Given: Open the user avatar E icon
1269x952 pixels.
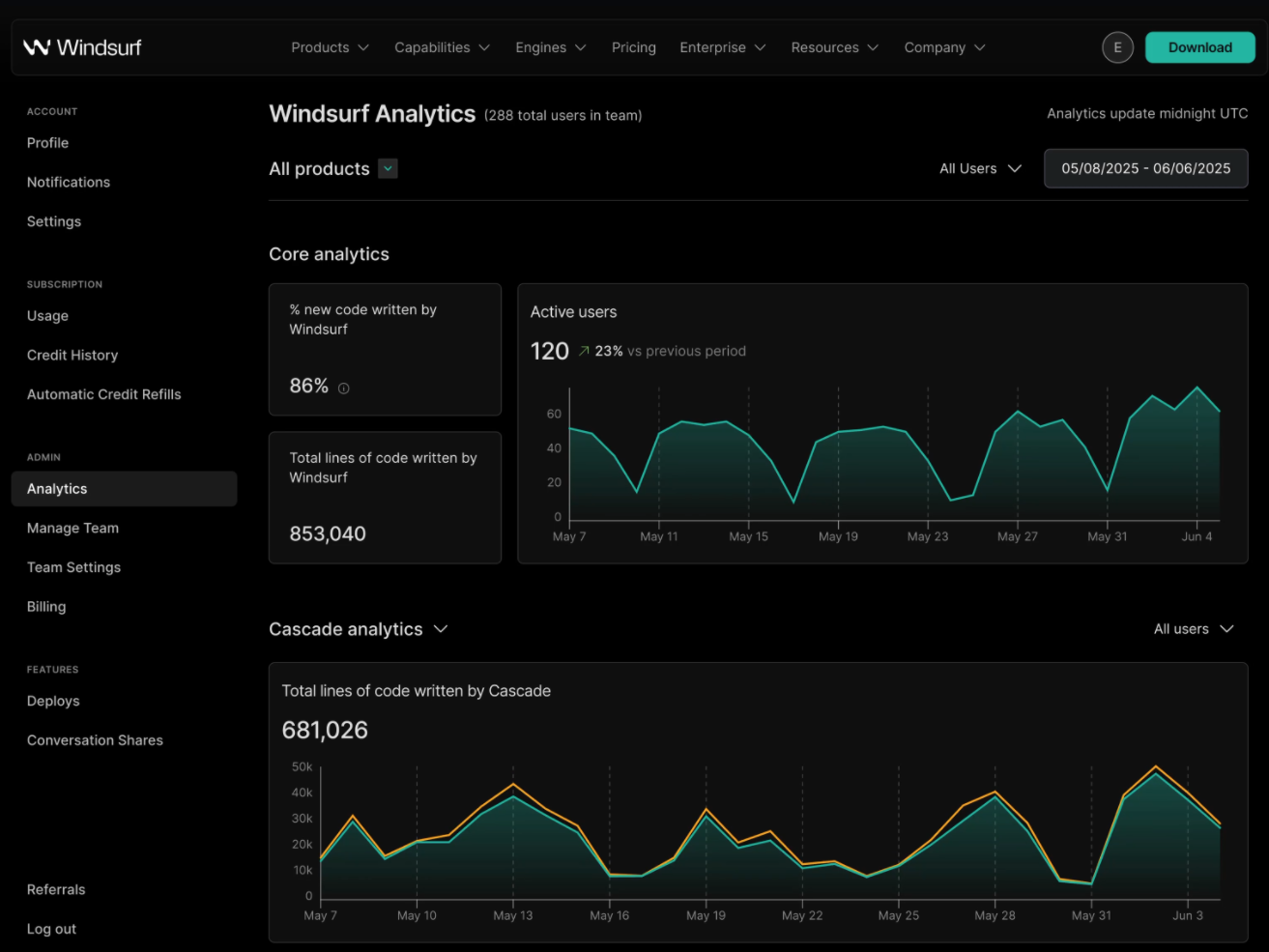Looking at the screenshot, I should (1117, 47).
